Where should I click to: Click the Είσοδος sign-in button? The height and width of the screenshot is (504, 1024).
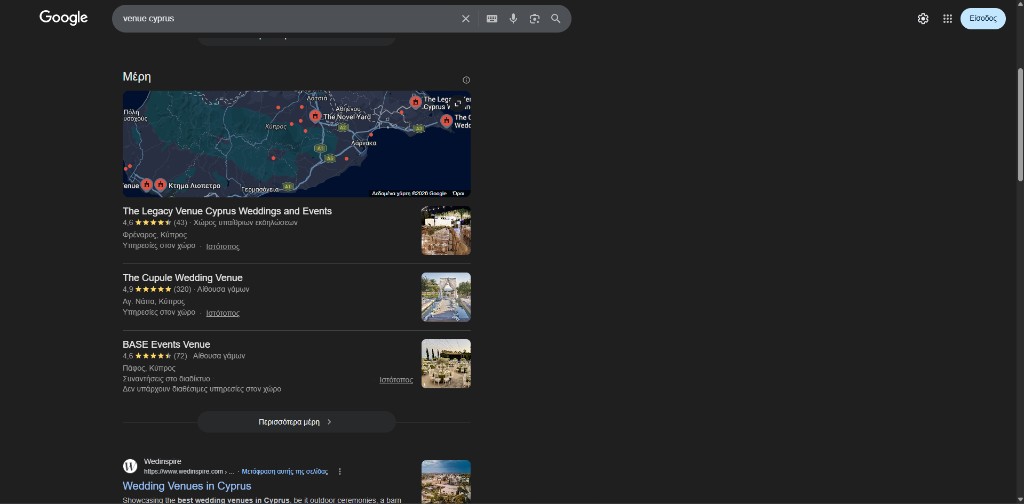pos(983,19)
